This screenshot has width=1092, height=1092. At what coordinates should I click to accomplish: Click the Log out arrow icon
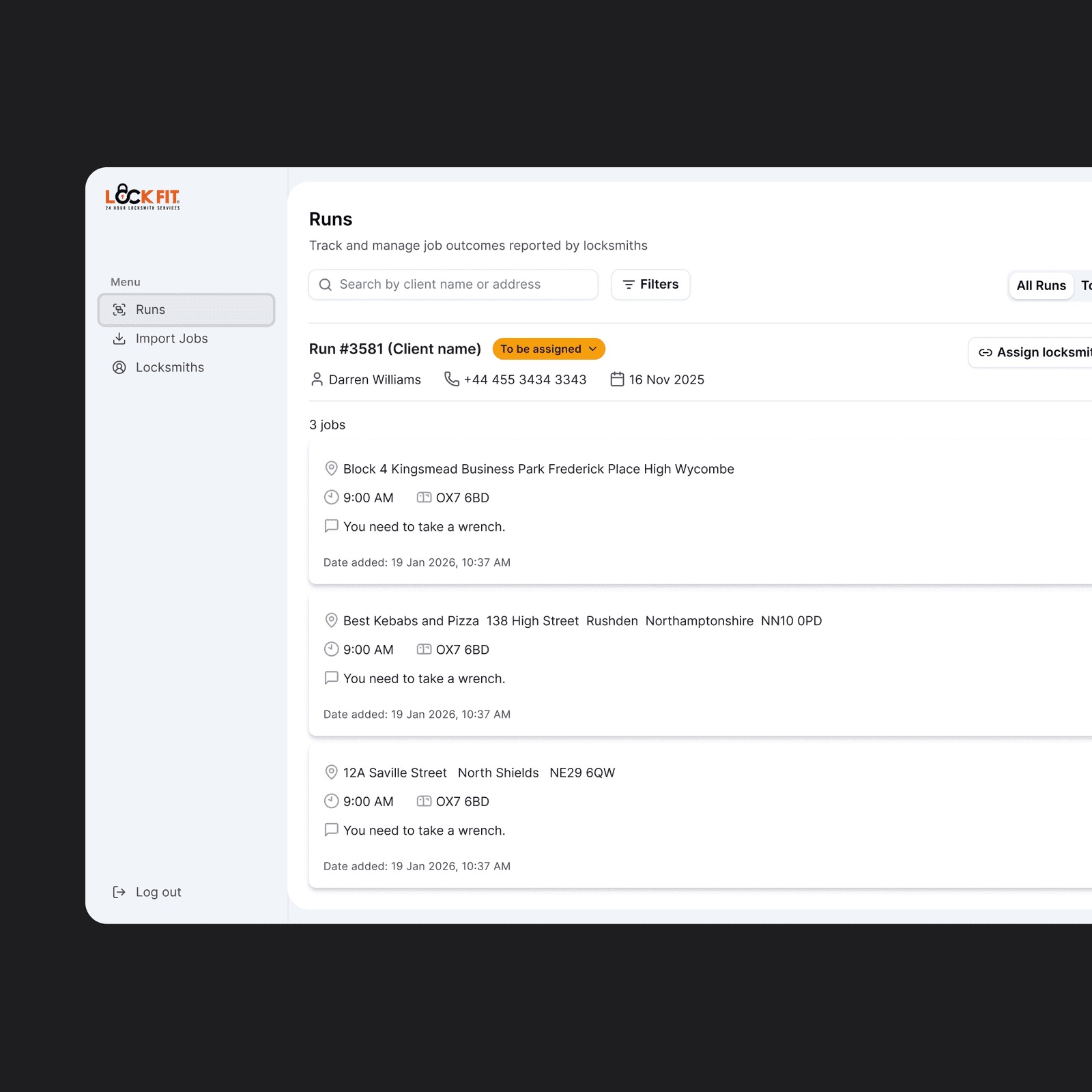click(119, 892)
